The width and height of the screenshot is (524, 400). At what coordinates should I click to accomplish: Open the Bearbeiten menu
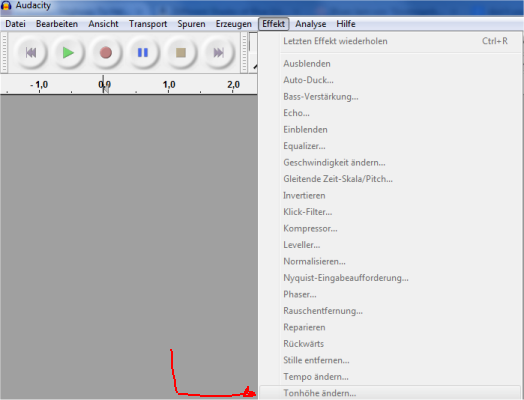tap(57, 24)
